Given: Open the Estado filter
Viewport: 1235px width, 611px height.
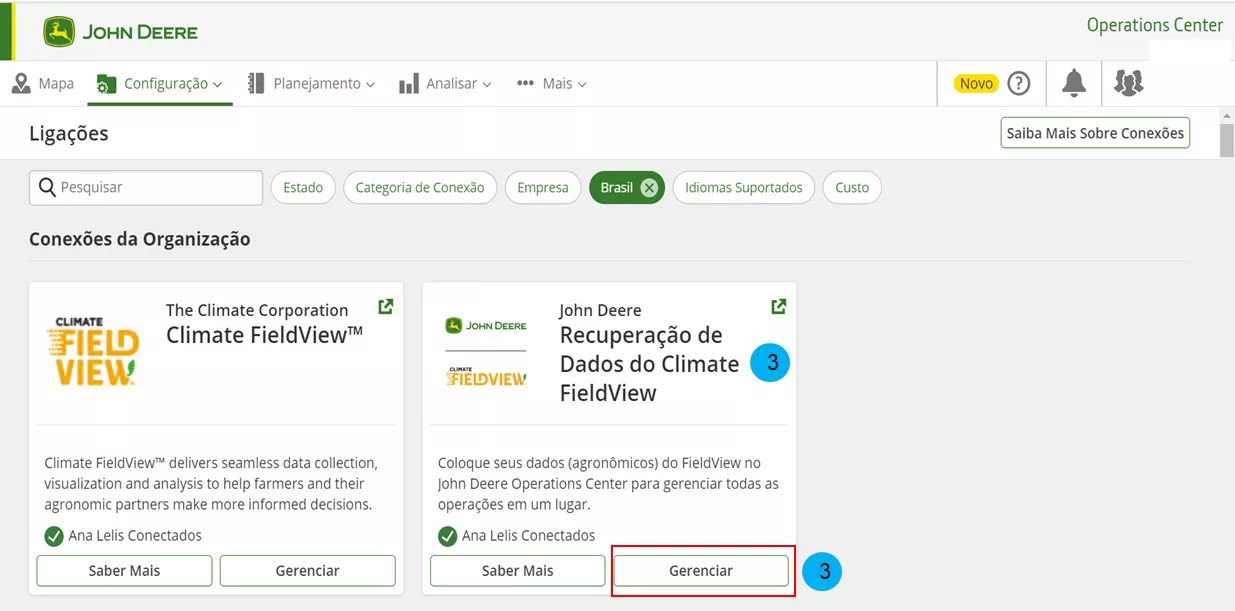Looking at the screenshot, I should pos(303,187).
